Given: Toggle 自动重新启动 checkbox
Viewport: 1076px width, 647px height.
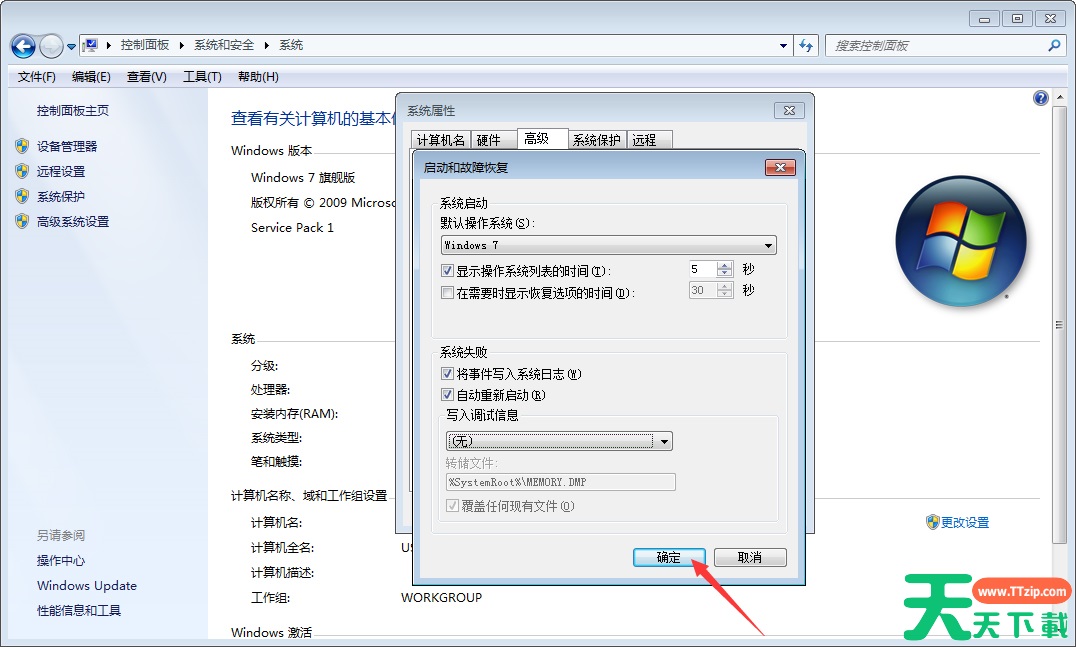Looking at the screenshot, I should click(447, 395).
